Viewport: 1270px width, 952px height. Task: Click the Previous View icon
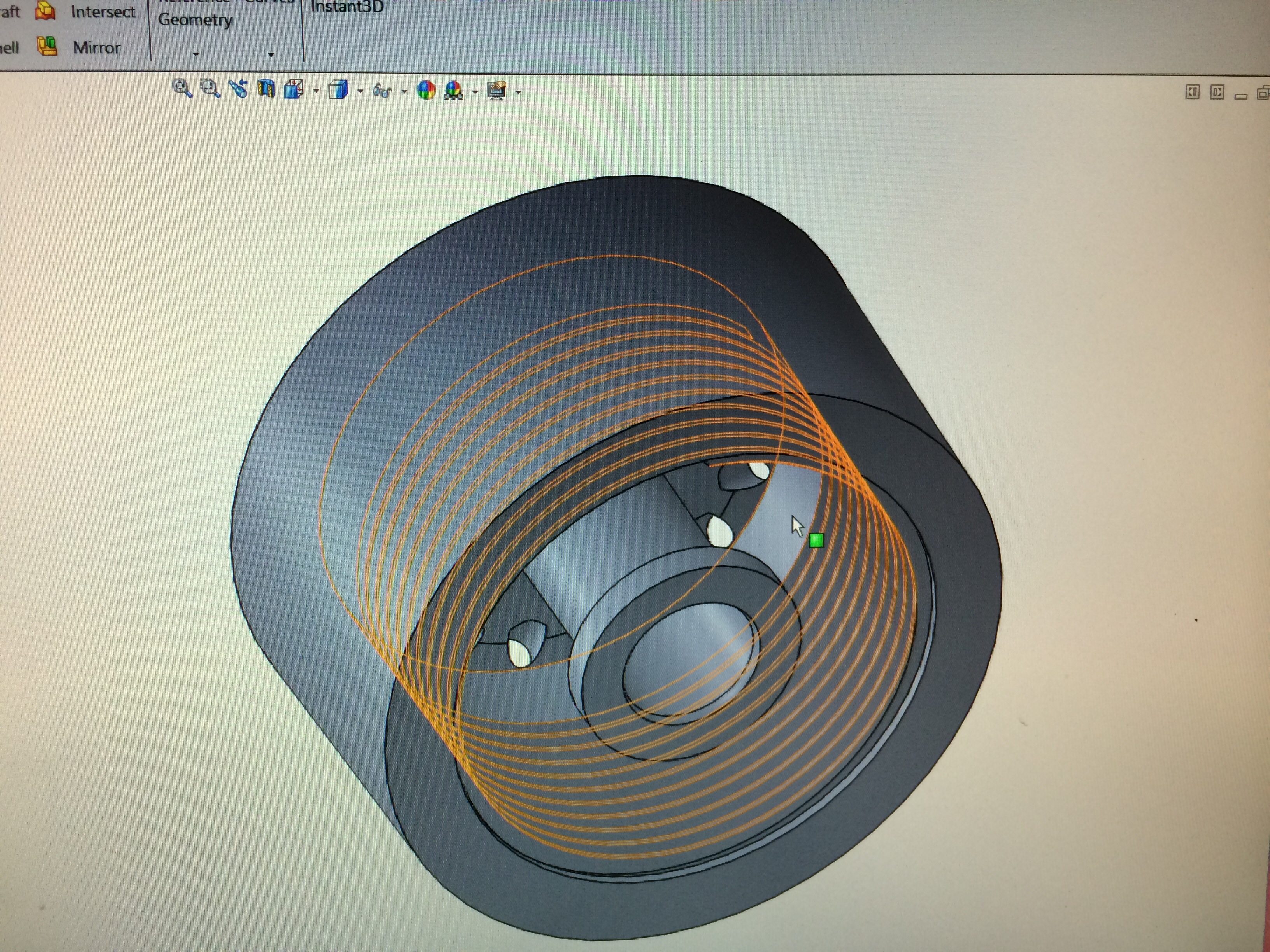[238, 89]
